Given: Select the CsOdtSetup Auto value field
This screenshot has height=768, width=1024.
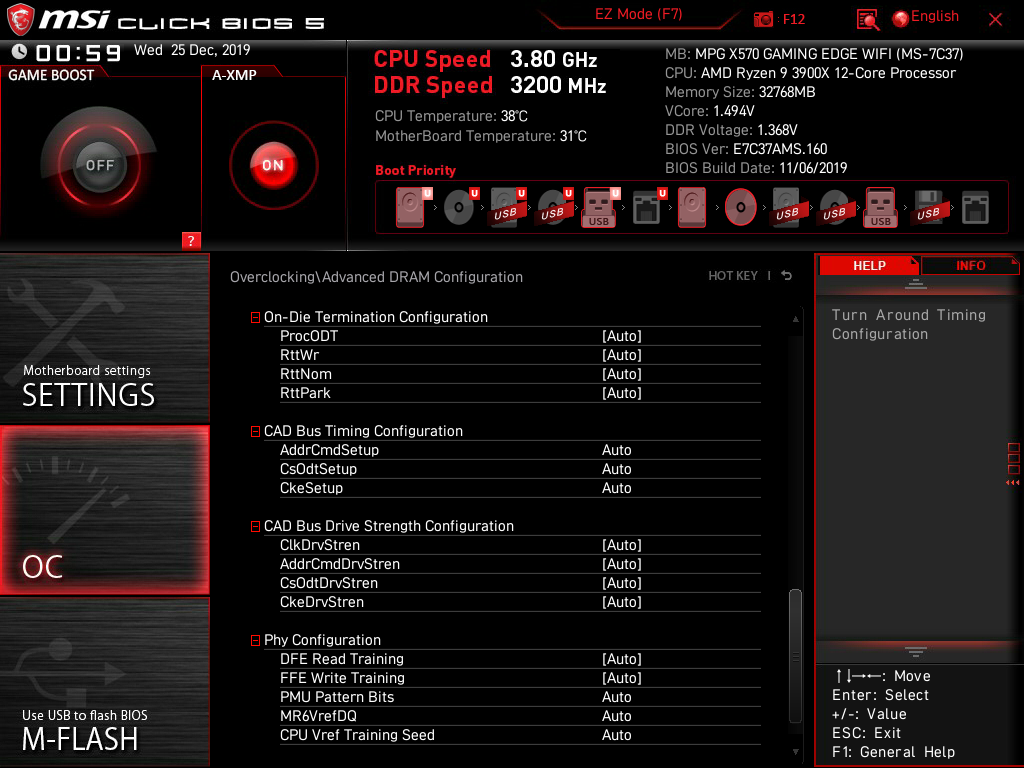Looking at the screenshot, I should (x=616, y=469).
